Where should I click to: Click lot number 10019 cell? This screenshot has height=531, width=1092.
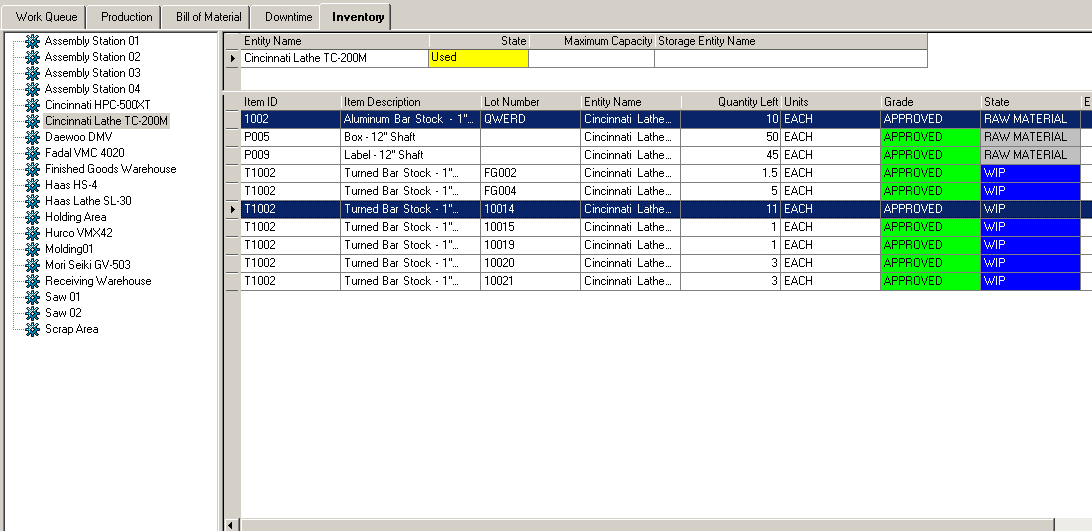pyautogui.click(x=531, y=245)
